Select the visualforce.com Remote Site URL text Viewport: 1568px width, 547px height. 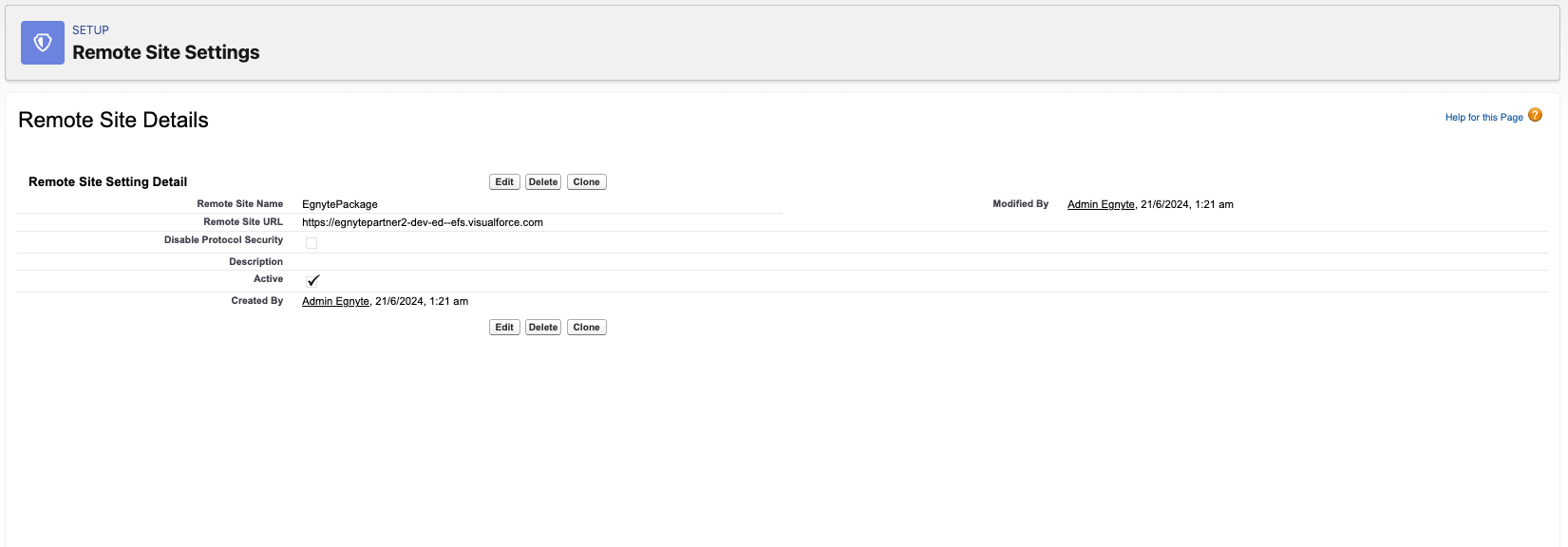click(423, 222)
